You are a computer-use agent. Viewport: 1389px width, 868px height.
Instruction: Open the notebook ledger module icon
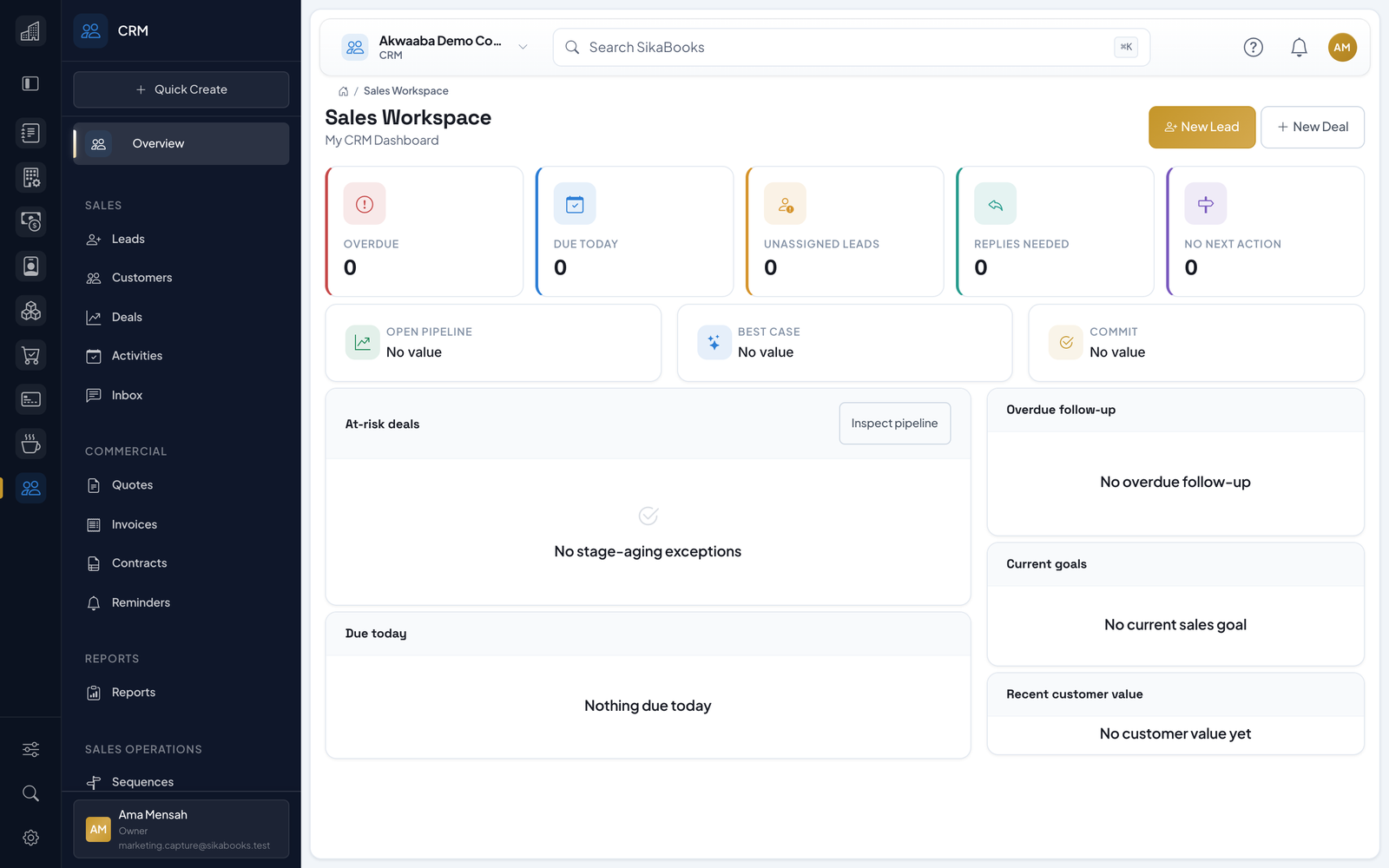pyautogui.click(x=30, y=133)
